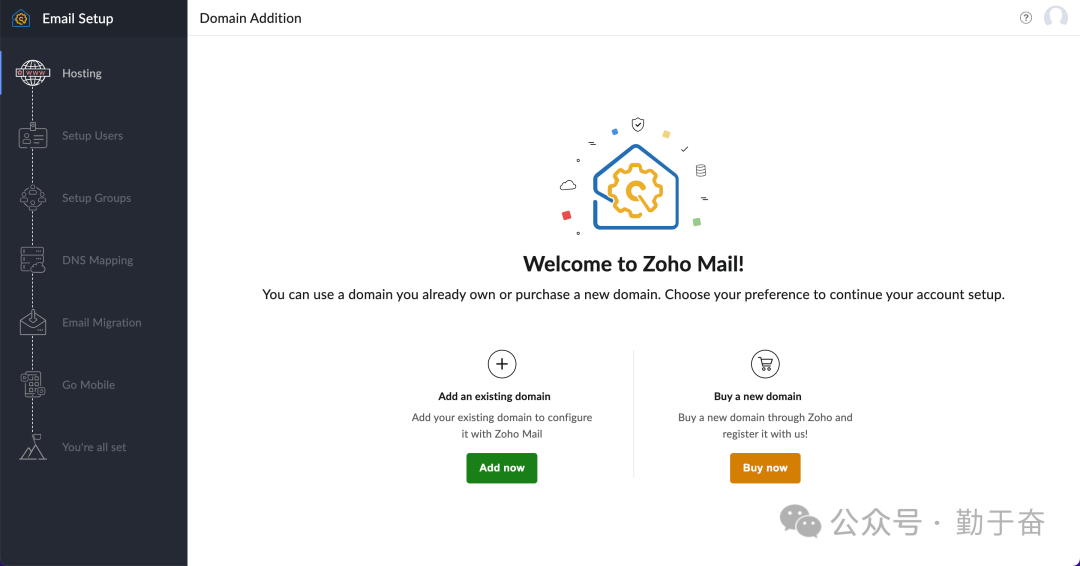The height and width of the screenshot is (566, 1080).
Task: Open the Setup Users step
Action: tap(92, 136)
